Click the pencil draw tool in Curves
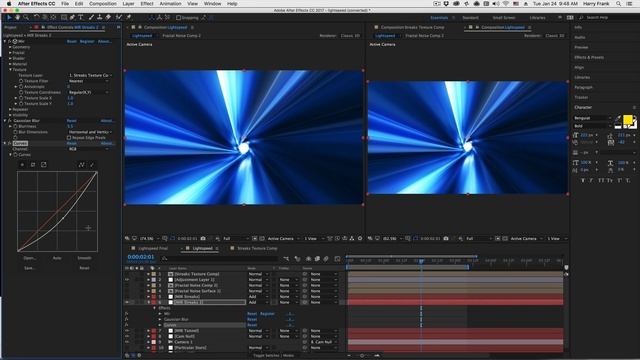The height and width of the screenshot is (360, 640). point(92,164)
